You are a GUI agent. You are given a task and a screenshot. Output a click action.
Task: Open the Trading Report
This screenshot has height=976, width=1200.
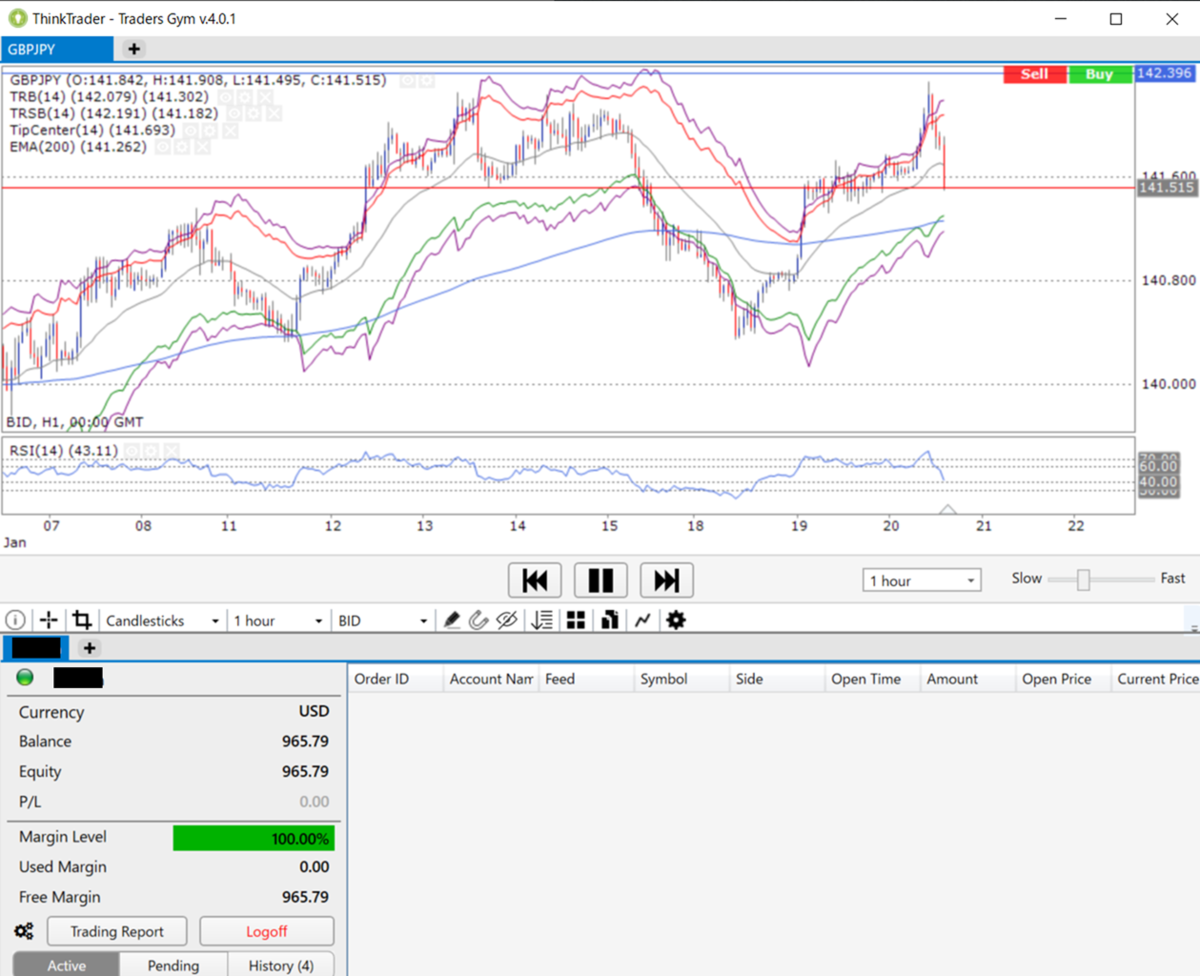117,932
